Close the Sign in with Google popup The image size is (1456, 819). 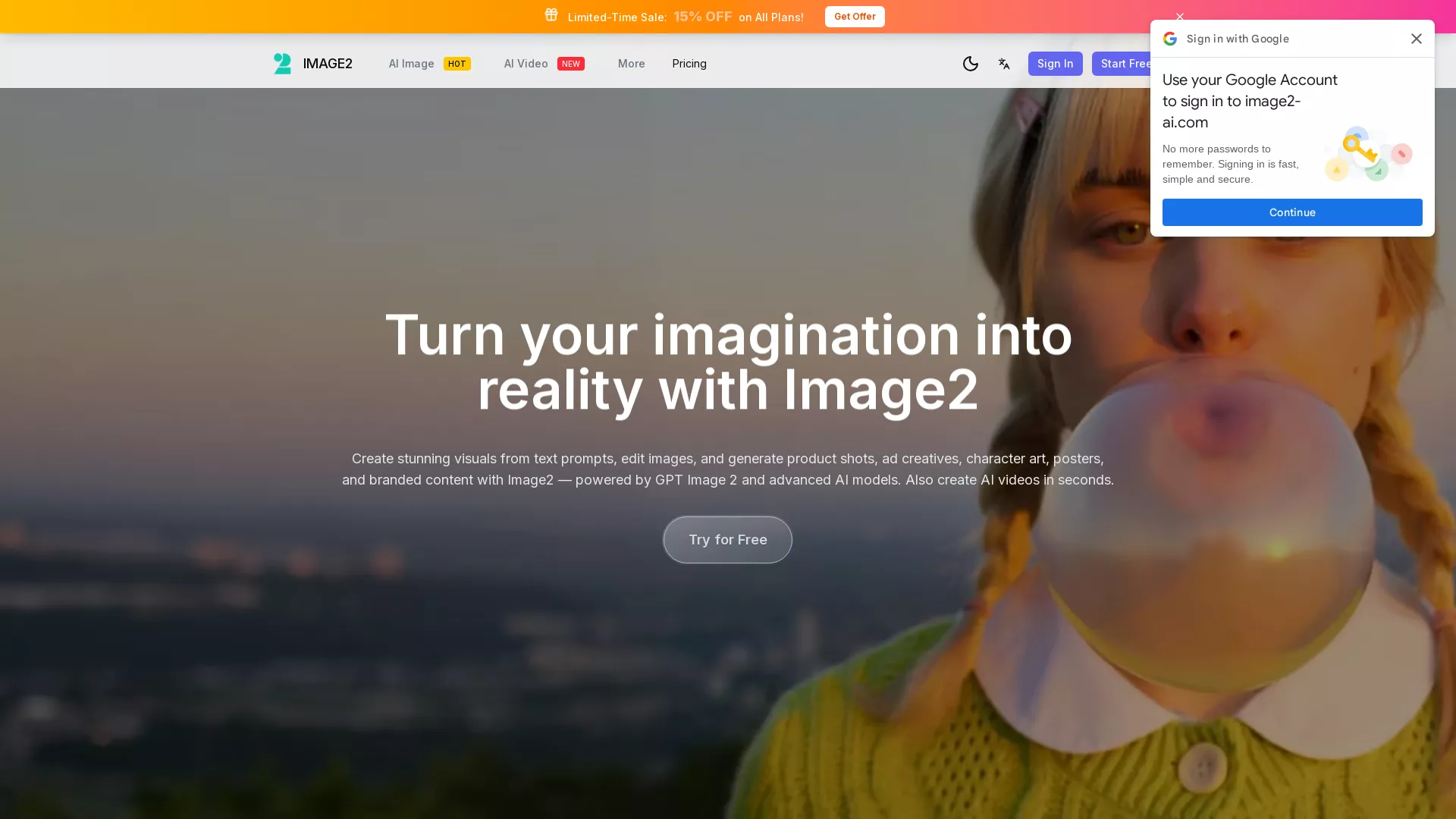tap(1417, 39)
